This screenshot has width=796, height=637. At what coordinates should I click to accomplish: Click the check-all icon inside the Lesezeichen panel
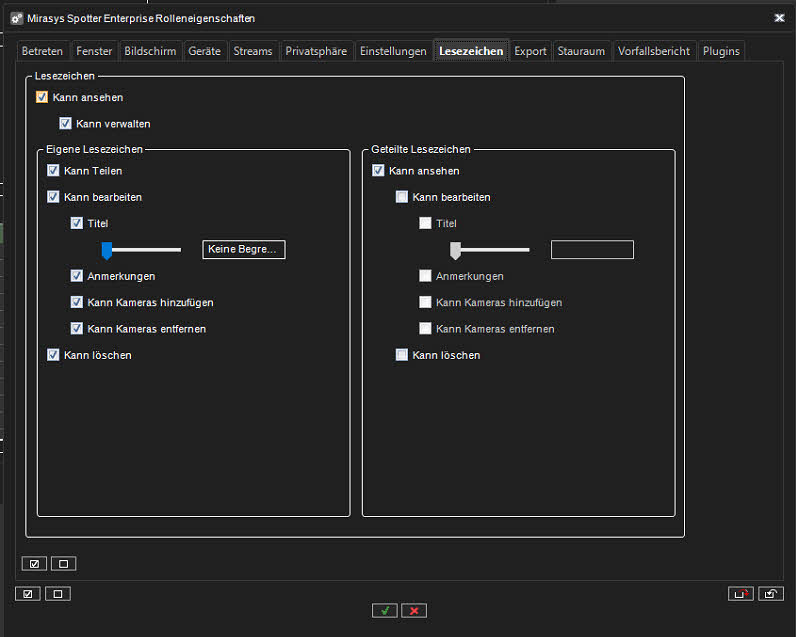35,563
